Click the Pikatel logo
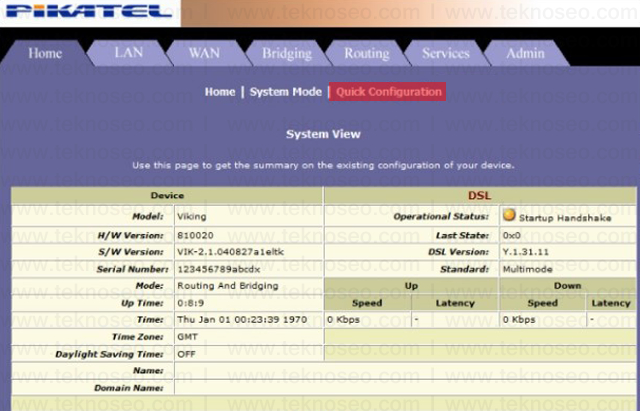The image size is (640, 411). tap(89, 11)
